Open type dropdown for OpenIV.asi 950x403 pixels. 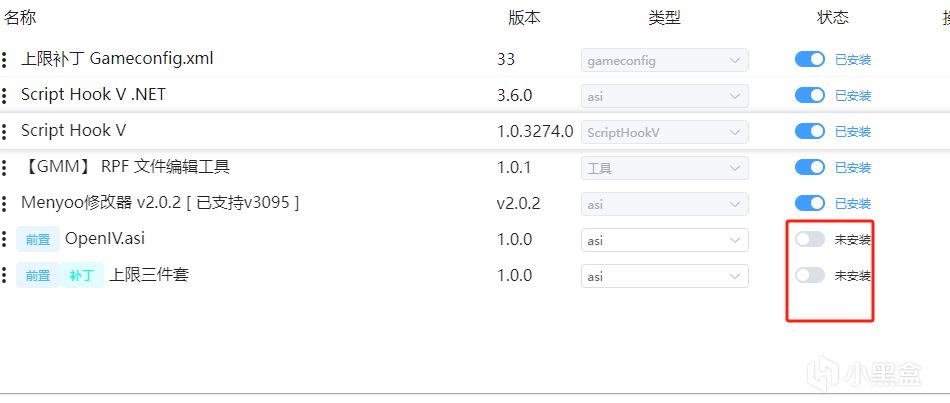tap(664, 240)
